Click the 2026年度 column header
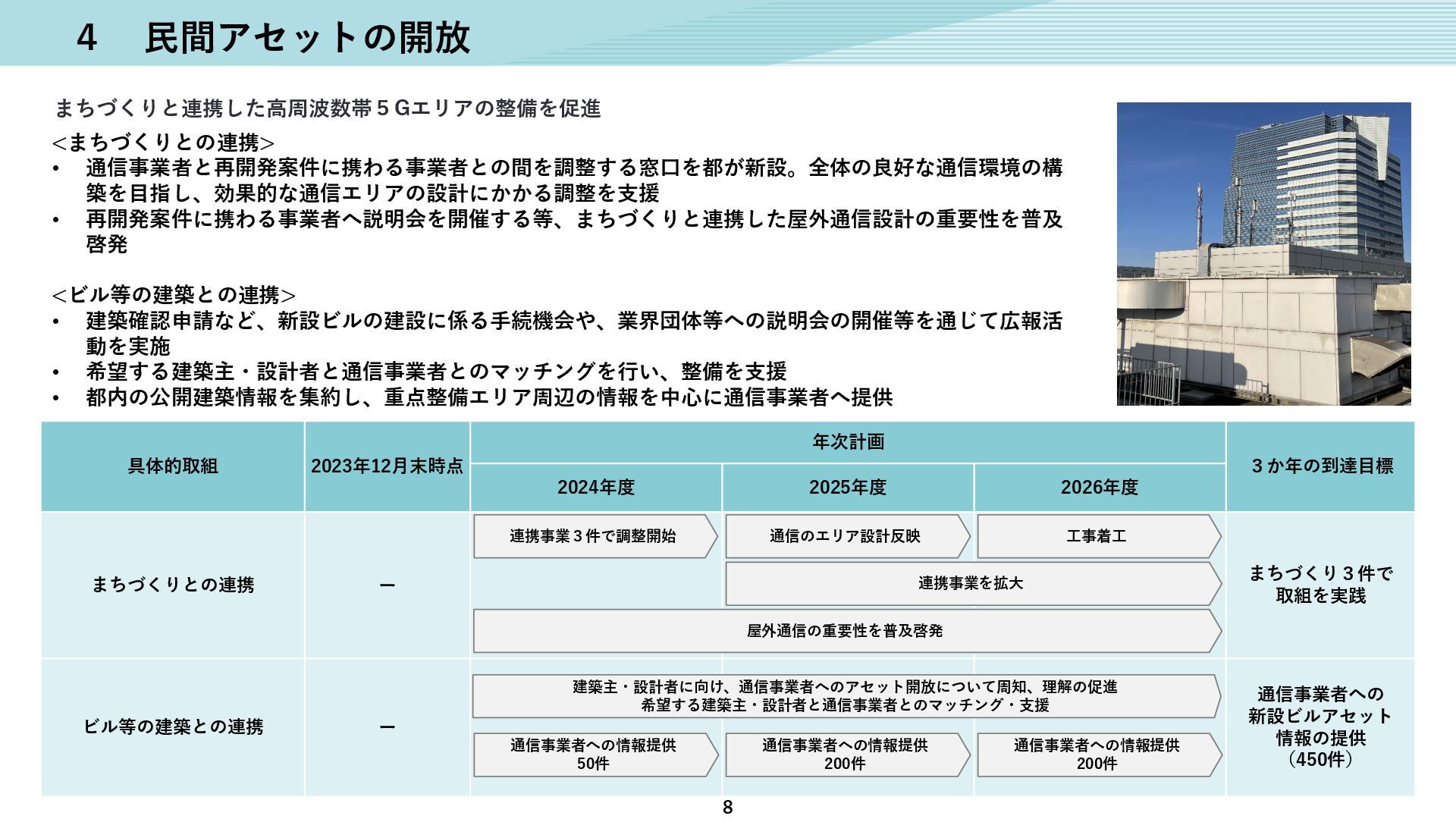 [1100, 488]
